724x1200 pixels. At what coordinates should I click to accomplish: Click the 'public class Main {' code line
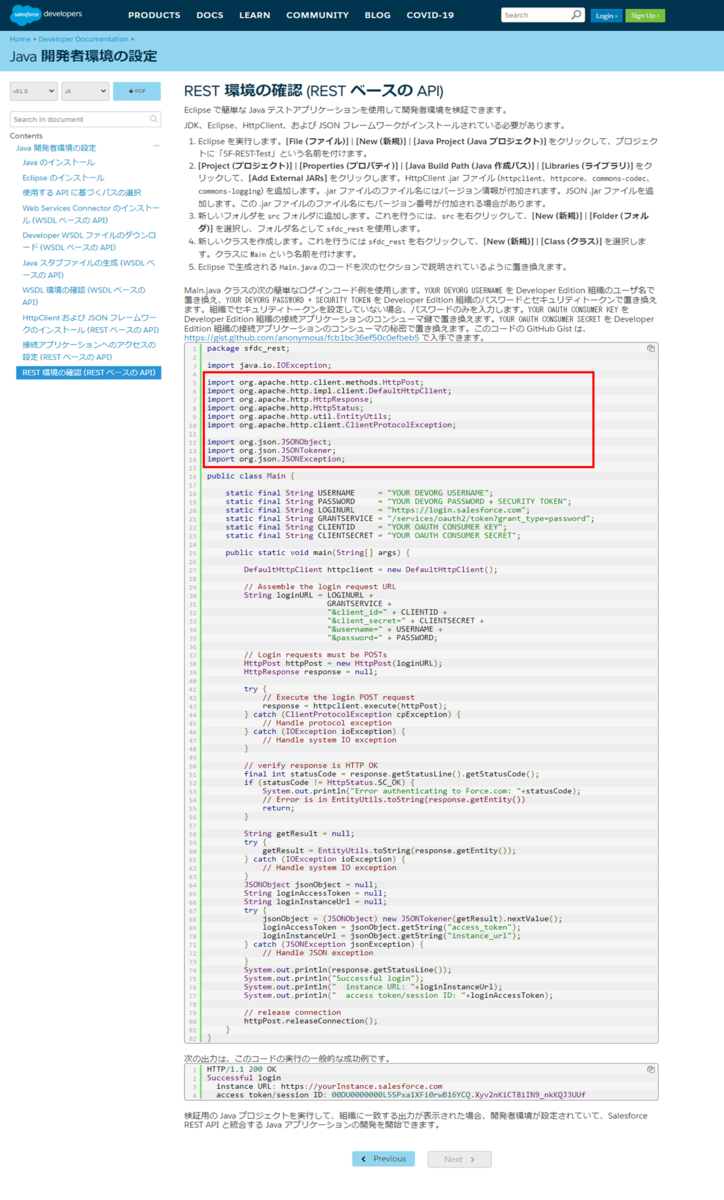coord(251,476)
